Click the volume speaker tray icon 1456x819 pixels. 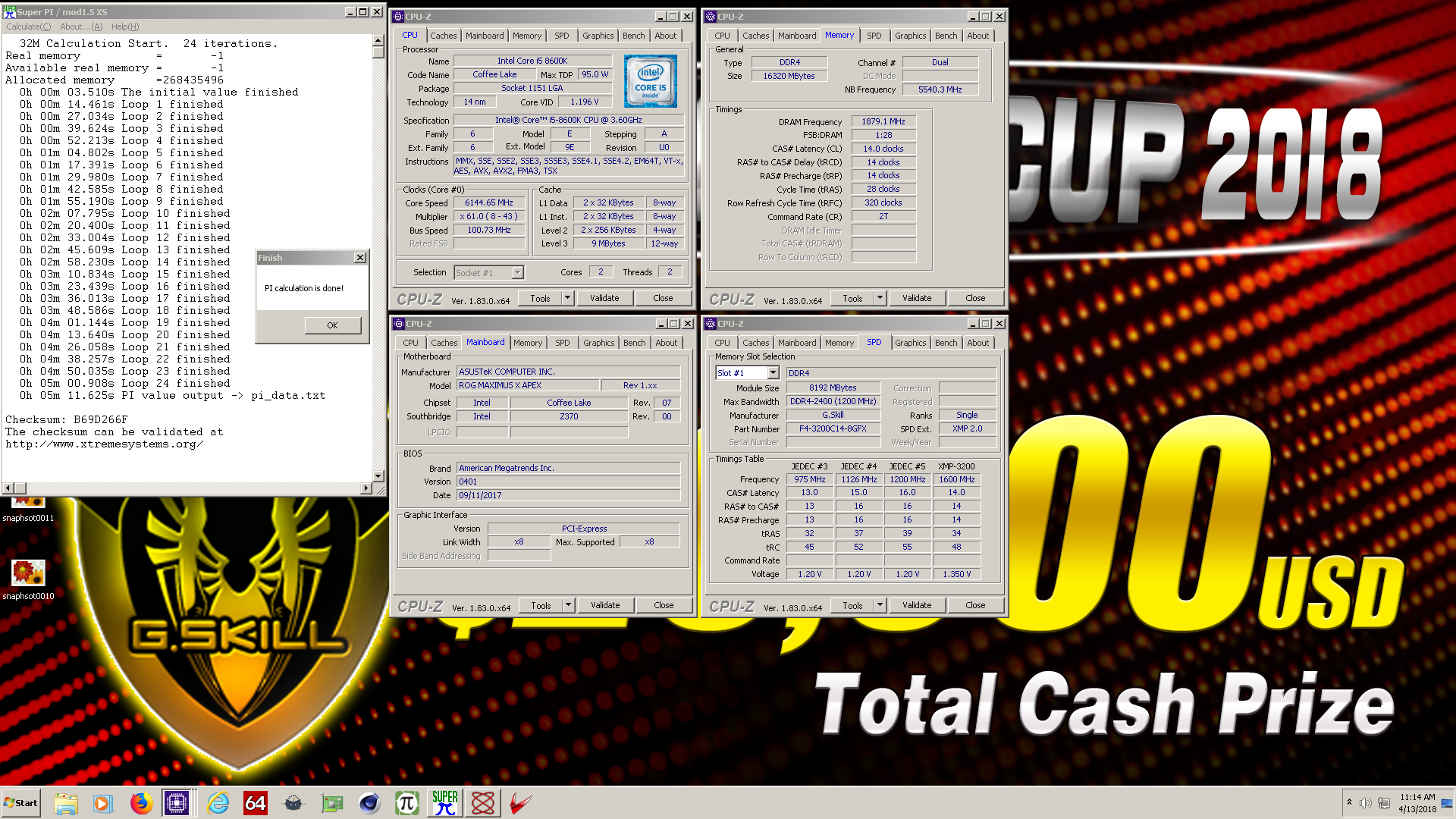pos(1366,803)
